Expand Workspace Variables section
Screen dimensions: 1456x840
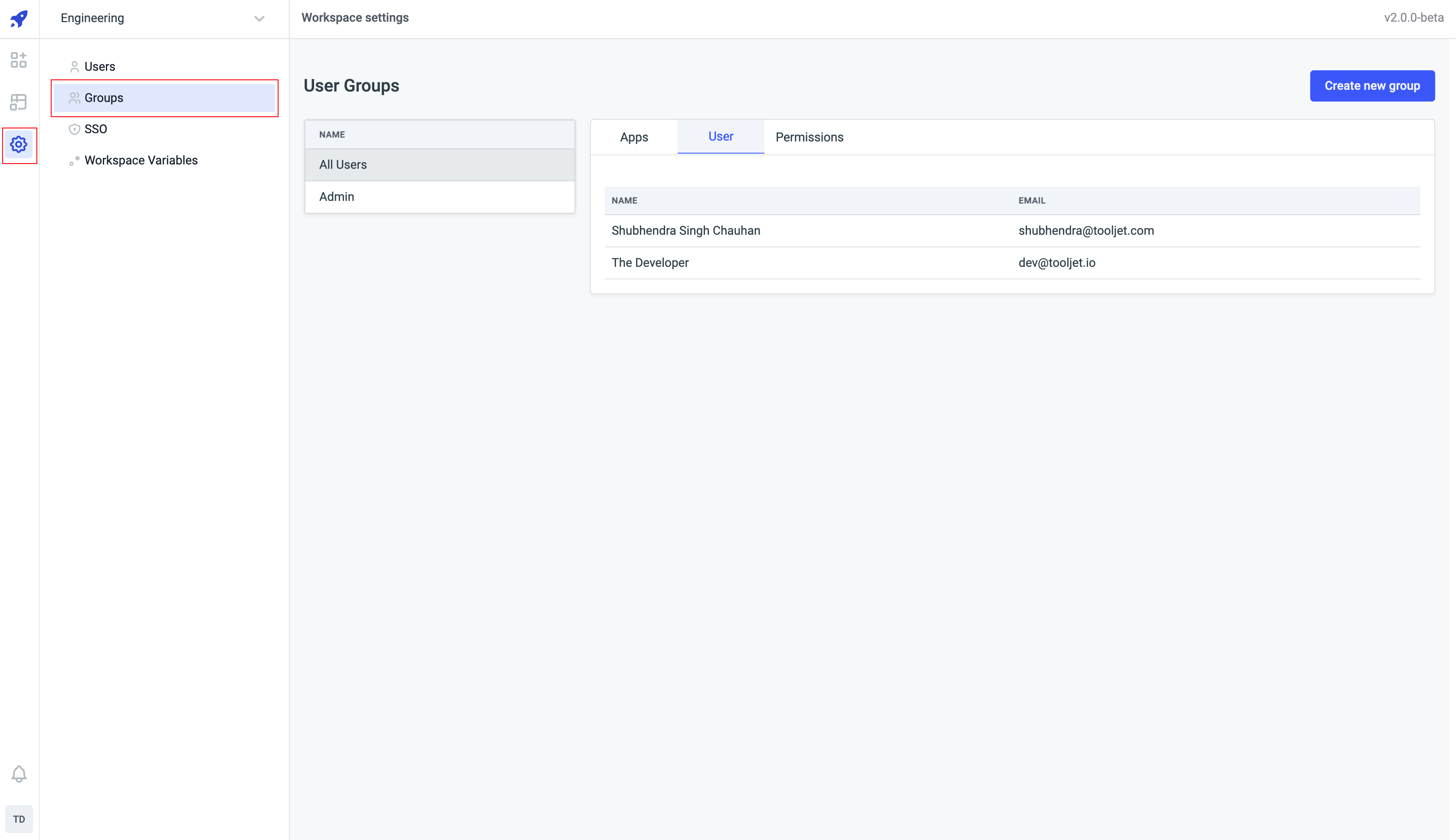[x=141, y=161]
